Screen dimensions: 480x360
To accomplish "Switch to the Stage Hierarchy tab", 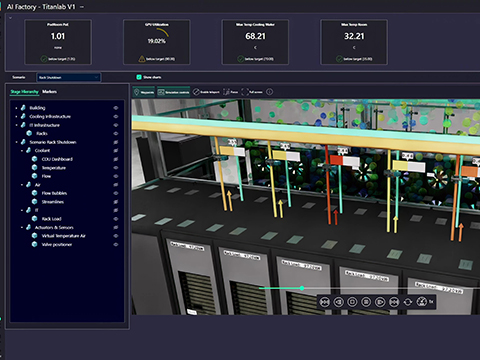I will (x=24, y=92).
